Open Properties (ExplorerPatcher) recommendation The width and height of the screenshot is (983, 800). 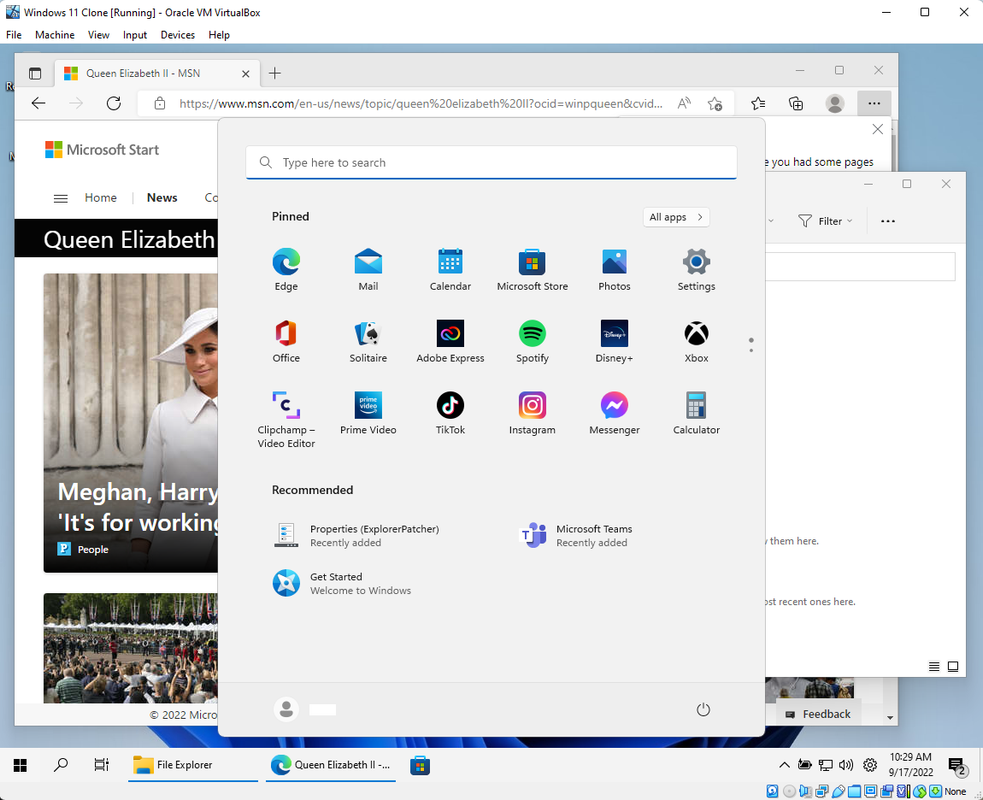point(357,535)
